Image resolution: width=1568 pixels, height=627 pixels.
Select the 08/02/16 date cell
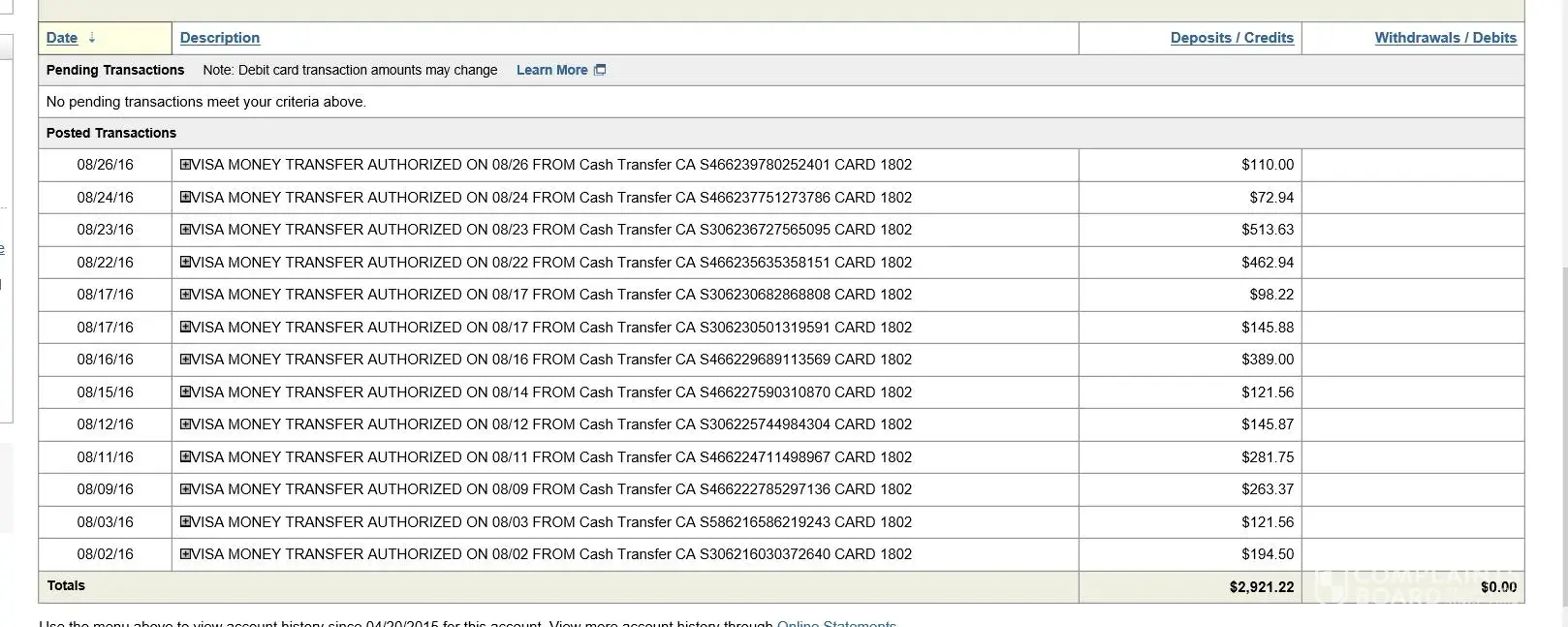106,554
